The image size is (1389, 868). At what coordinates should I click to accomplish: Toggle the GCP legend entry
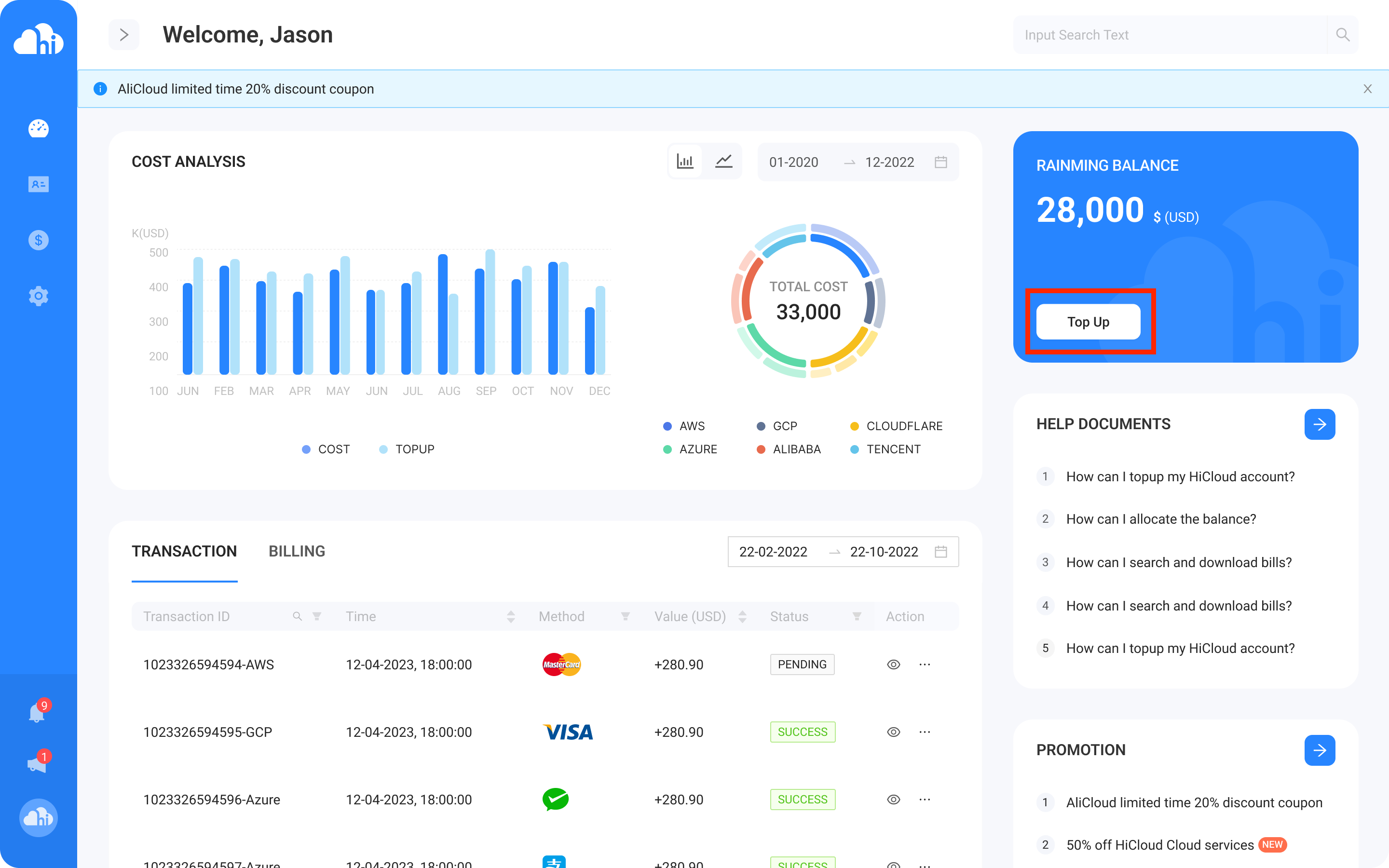777,426
